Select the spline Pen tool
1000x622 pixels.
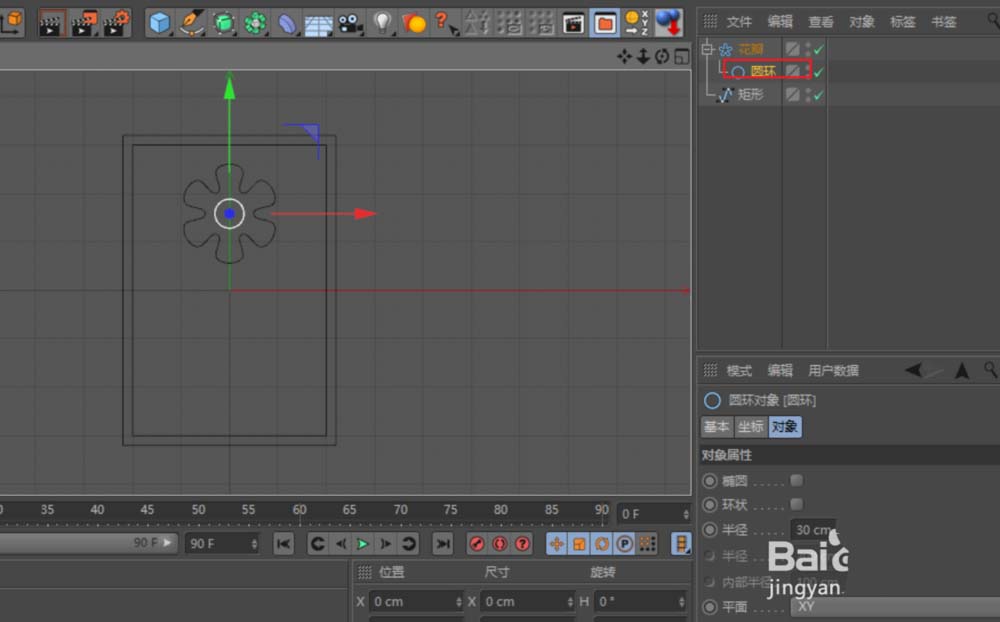[191, 22]
